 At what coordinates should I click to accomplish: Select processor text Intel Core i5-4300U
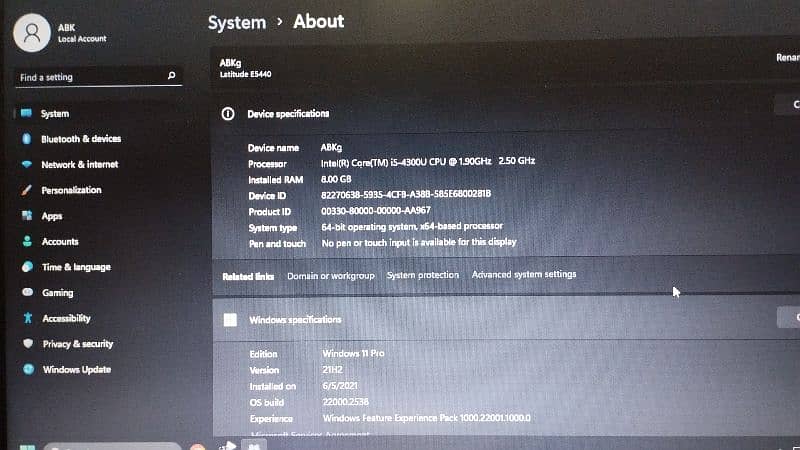[x=428, y=162]
